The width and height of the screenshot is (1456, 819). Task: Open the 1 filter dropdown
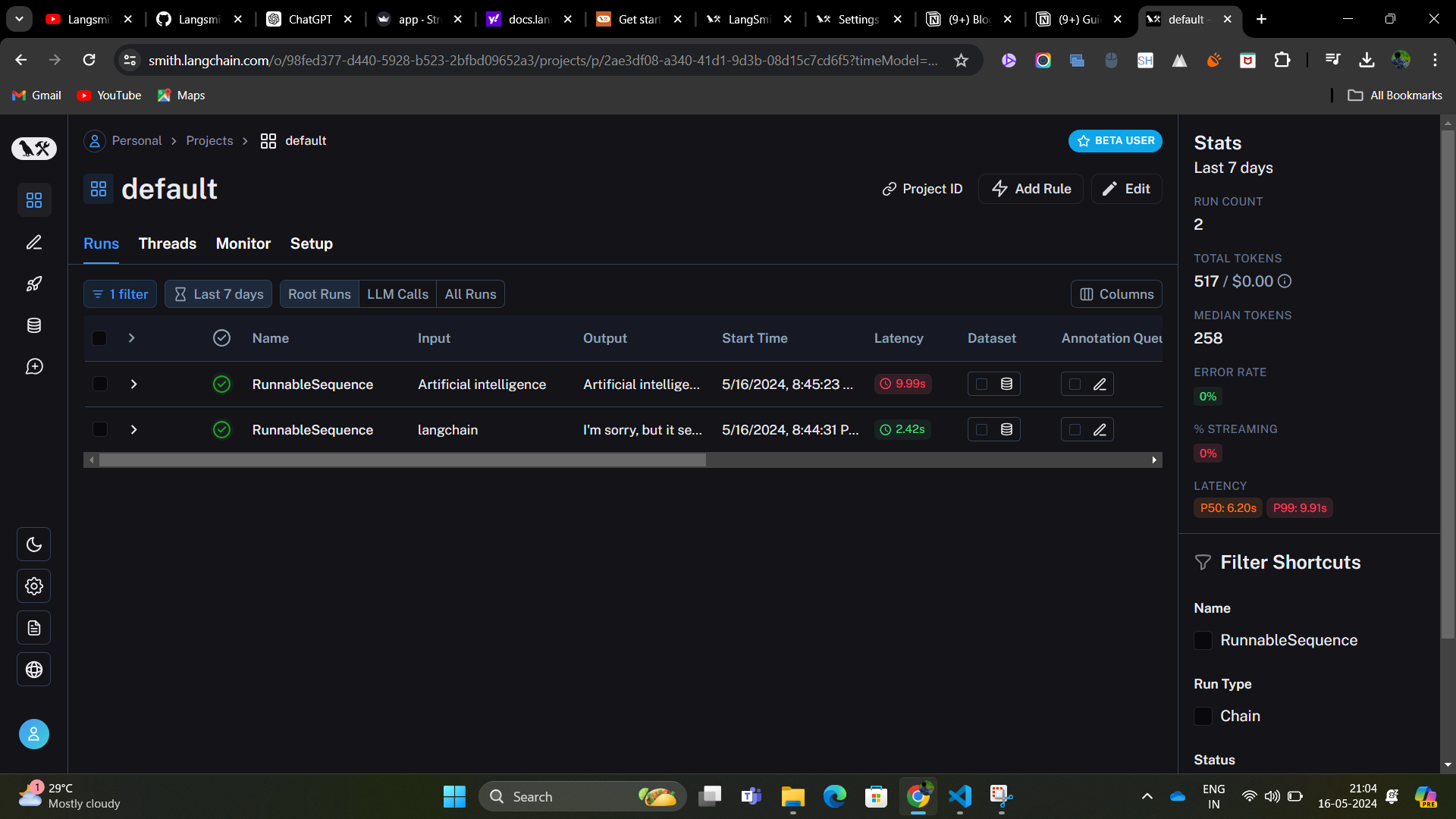pyautogui.click(x=120, y=294)
